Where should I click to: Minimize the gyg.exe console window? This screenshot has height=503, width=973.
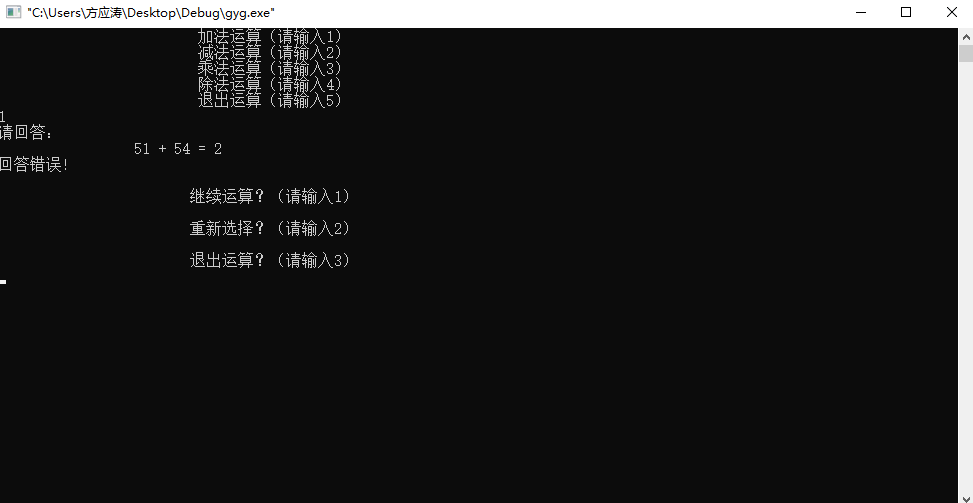click(x=860, y=12)
